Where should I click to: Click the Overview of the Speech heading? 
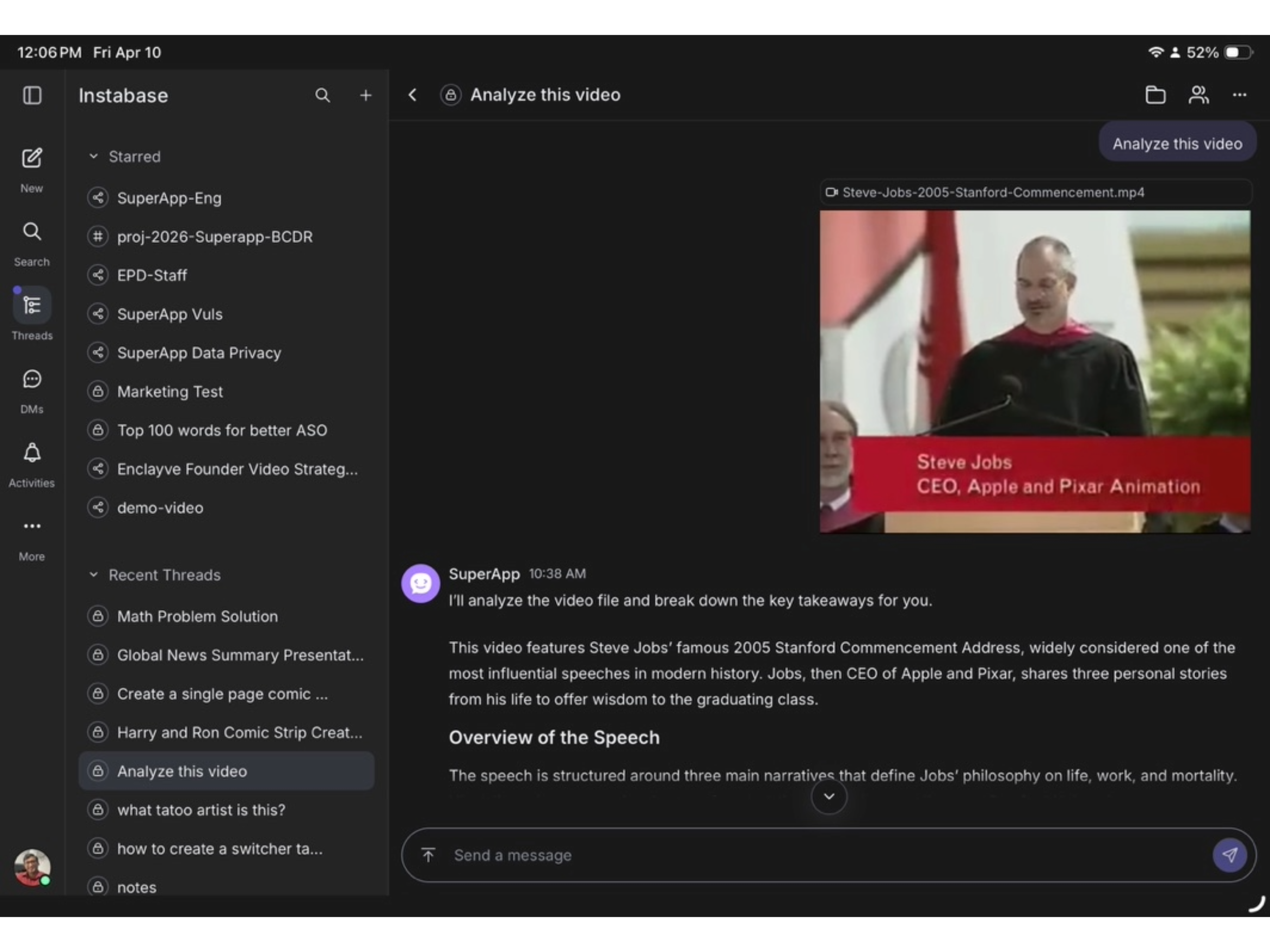(554, 737)
